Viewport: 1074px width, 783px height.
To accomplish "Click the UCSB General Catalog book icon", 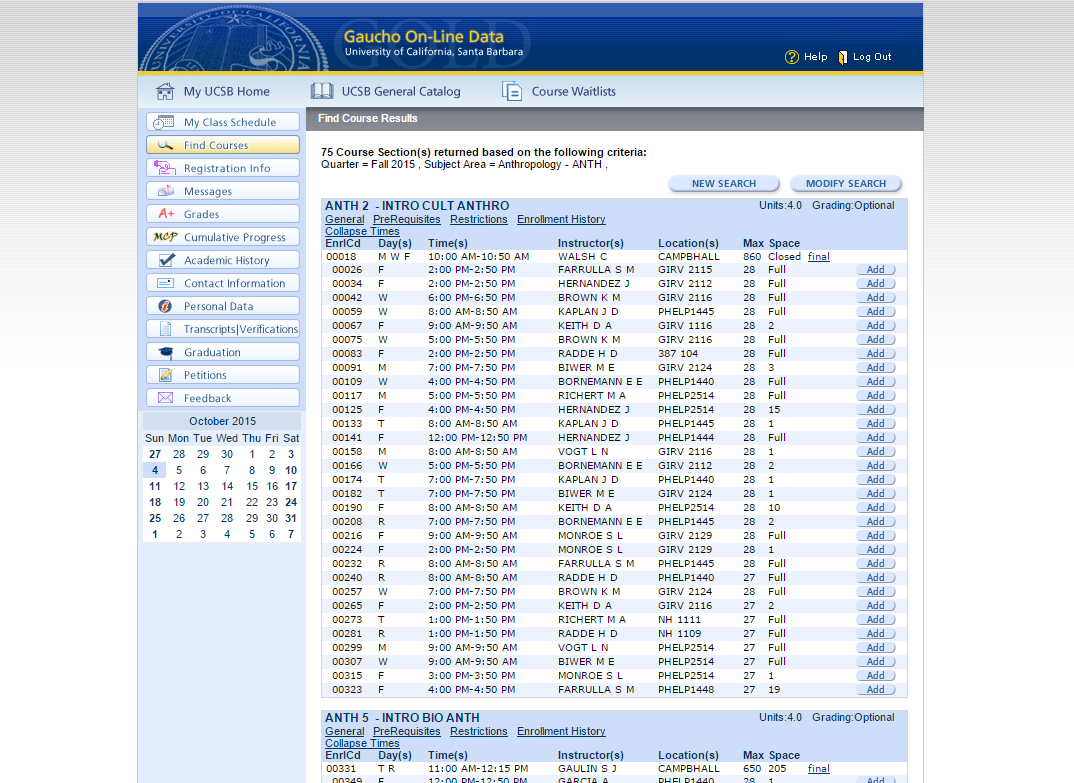I will [322, 91].
